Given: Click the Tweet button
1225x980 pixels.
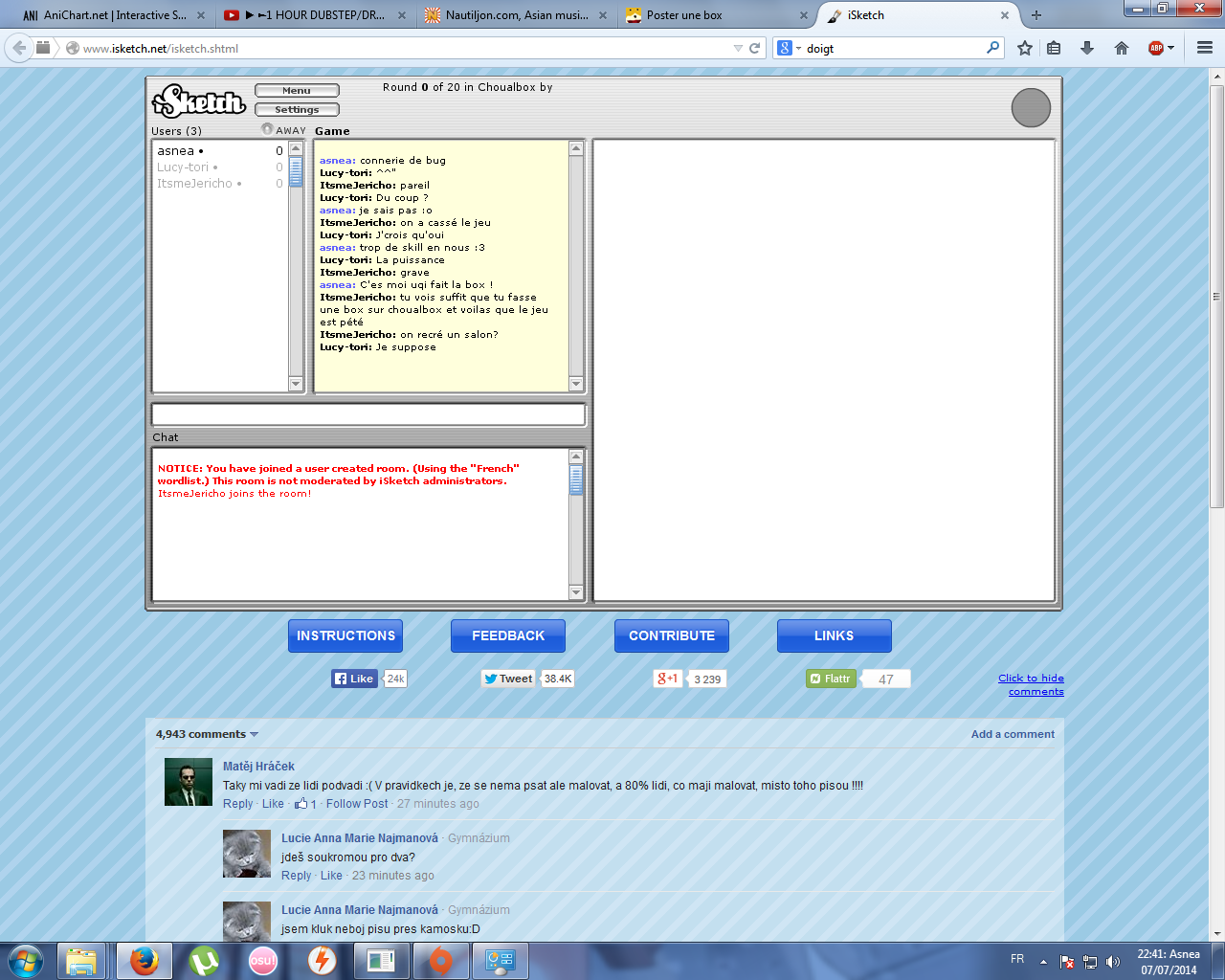Looking at the screenshot, I should [508, 679].
